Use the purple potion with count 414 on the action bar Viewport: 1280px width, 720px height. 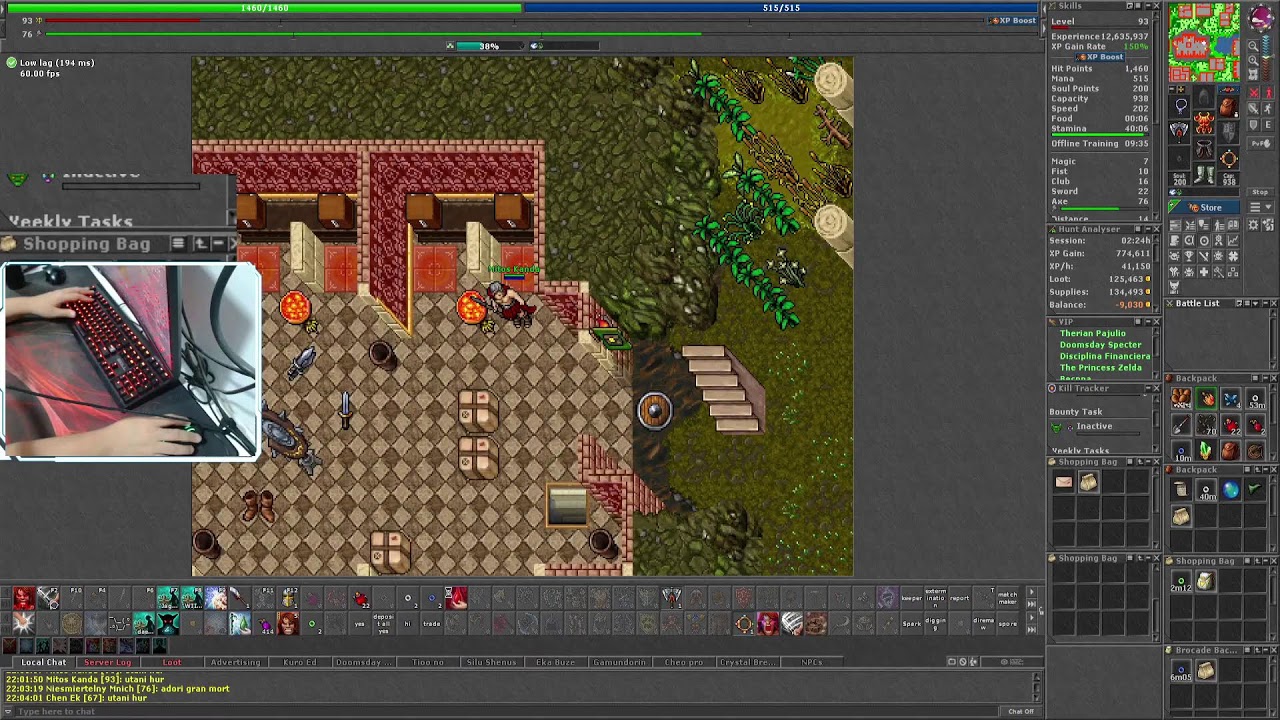point(264,625)
